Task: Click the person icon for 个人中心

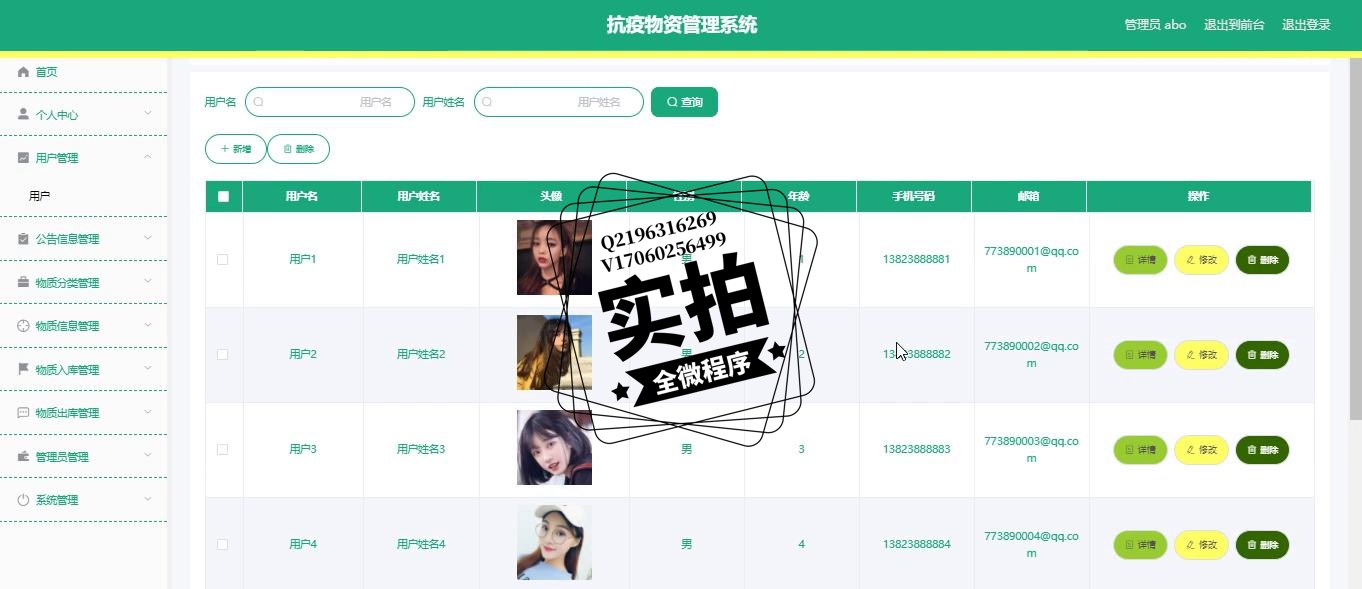Action: coord(24,114)
